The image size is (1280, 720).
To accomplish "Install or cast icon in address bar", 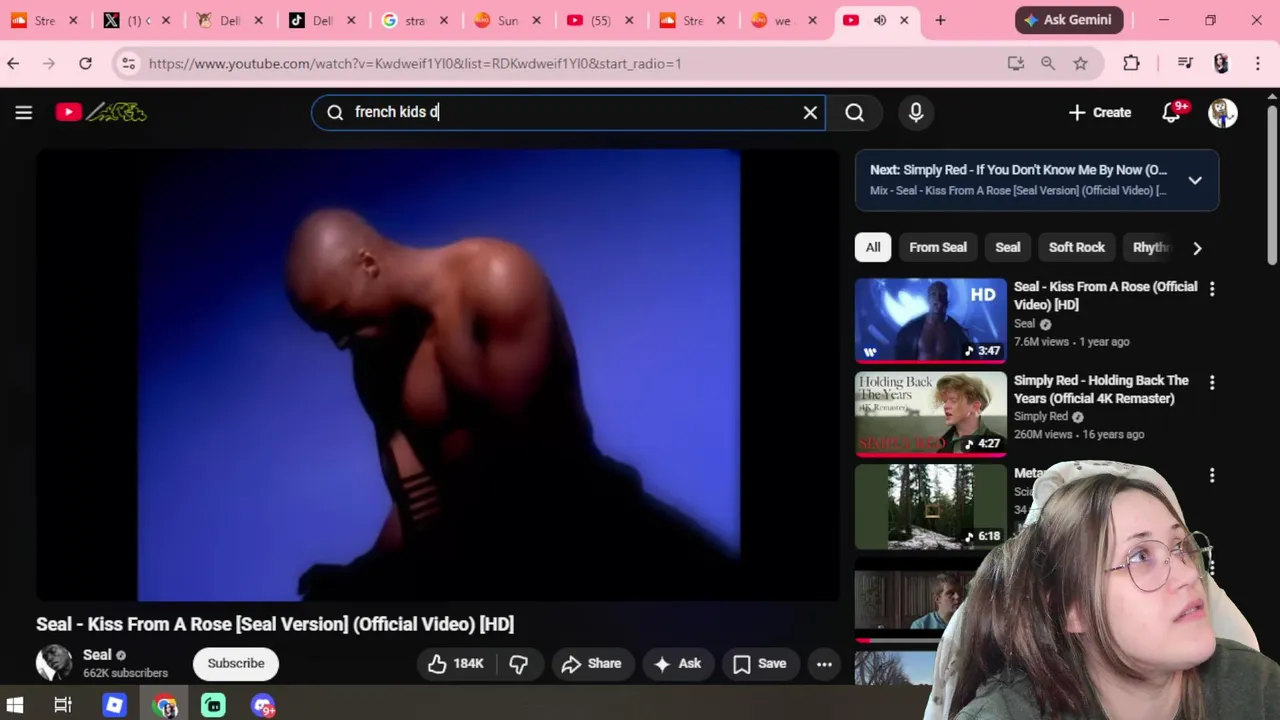I will click(x=1016, y=63).
